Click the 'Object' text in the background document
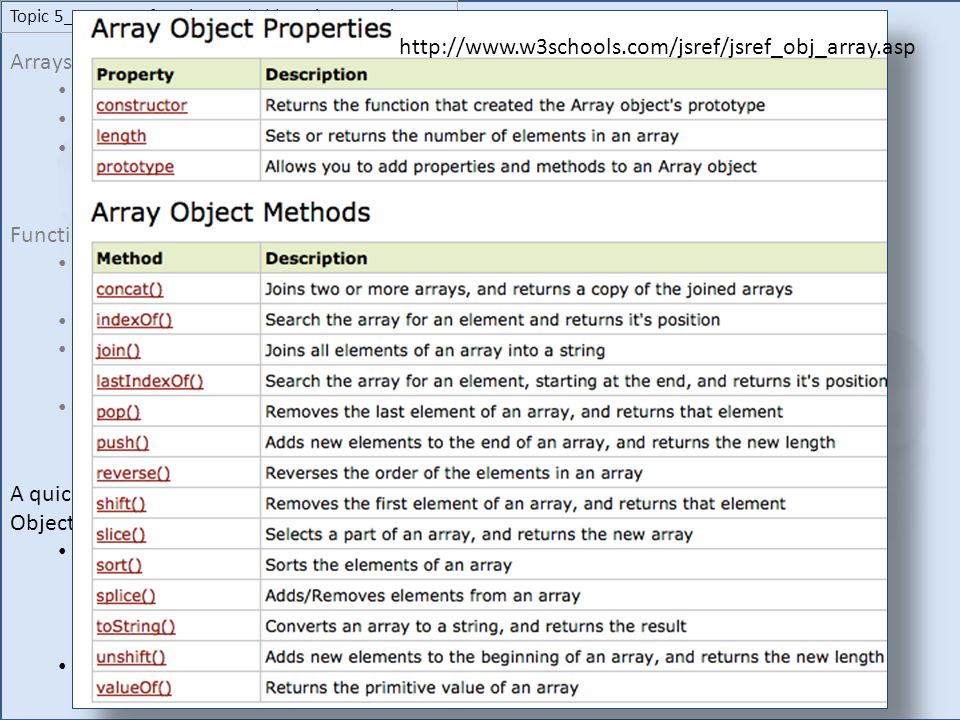 click(x=40, y=522)
